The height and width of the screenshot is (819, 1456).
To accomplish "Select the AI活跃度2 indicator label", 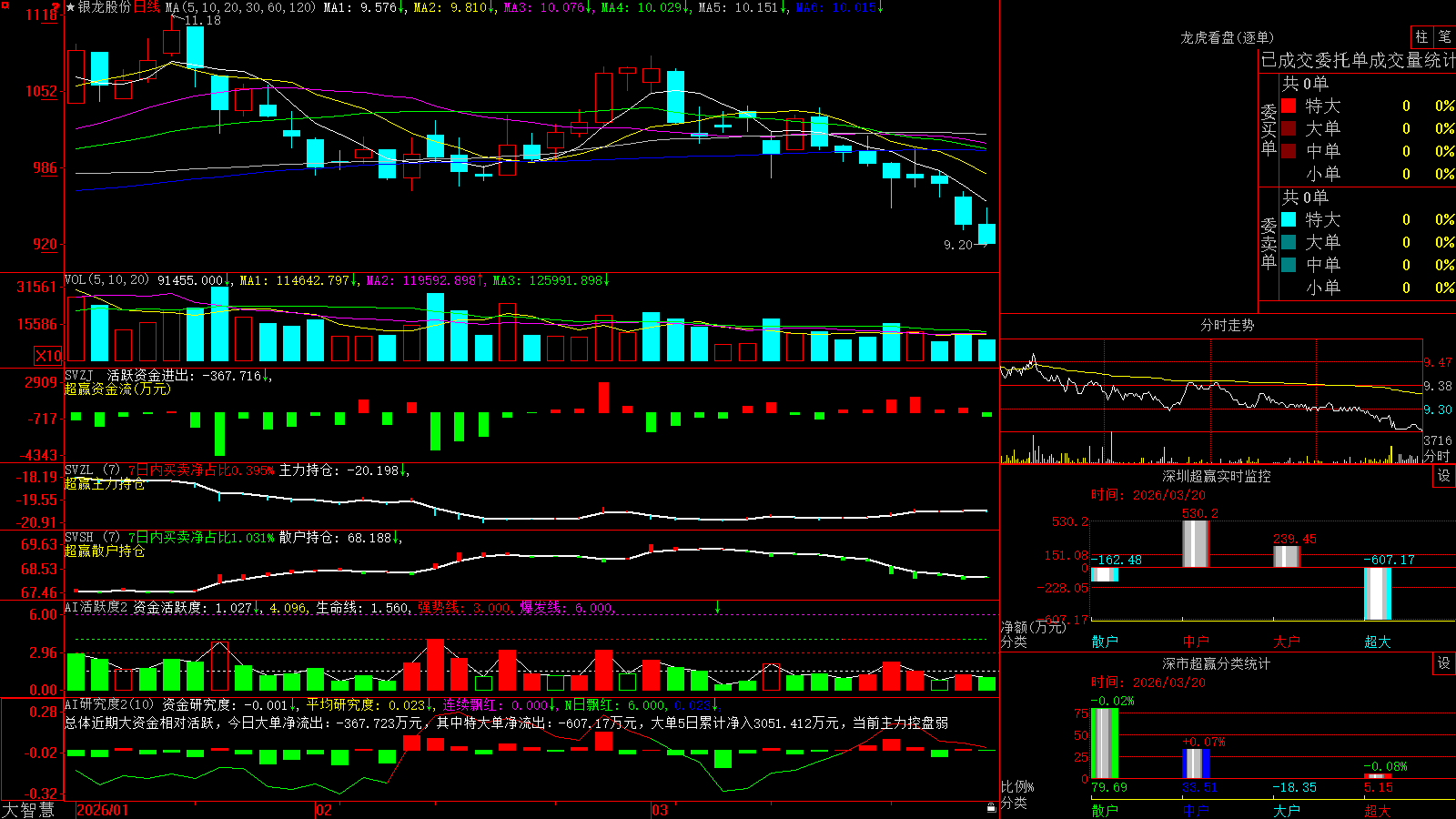I will pyautogui.click(x=96, y=607).
